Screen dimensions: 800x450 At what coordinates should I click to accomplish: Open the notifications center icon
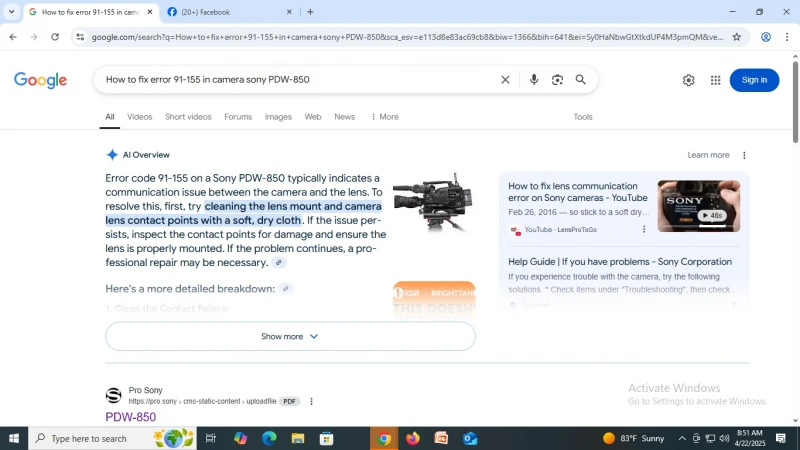point(781,438)
